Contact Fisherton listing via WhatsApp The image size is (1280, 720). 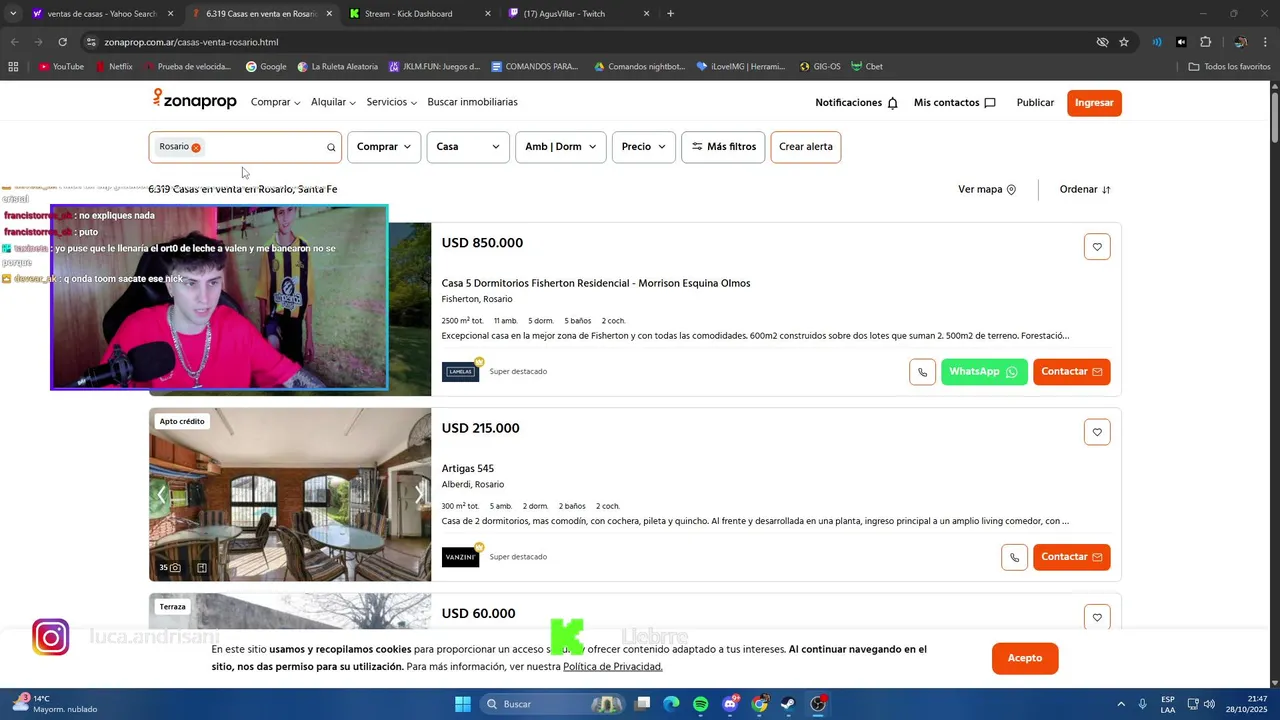point(984,372)
